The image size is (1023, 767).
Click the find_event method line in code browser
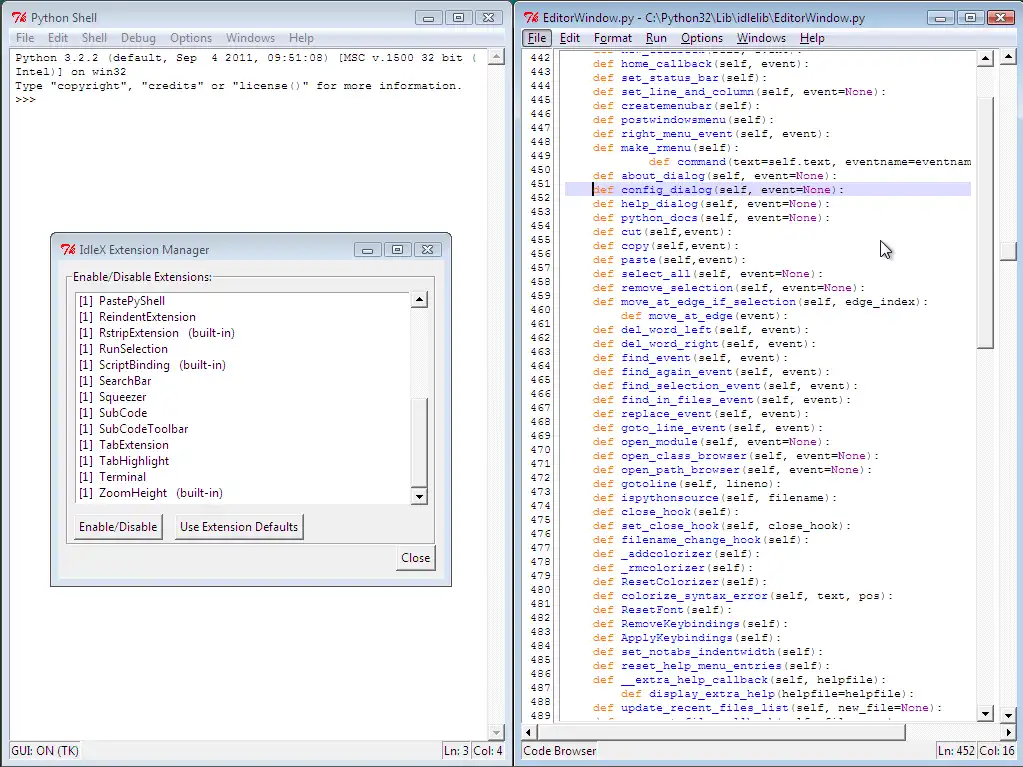point(655,357)
